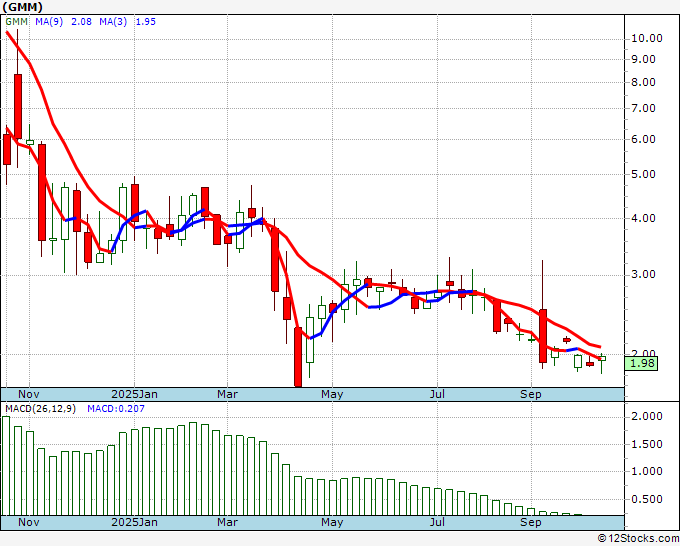The height and width of the screenshot is (546, 680).
Task: Click the MACD(26,12,9) indicator label
Action: coord(40,409)
